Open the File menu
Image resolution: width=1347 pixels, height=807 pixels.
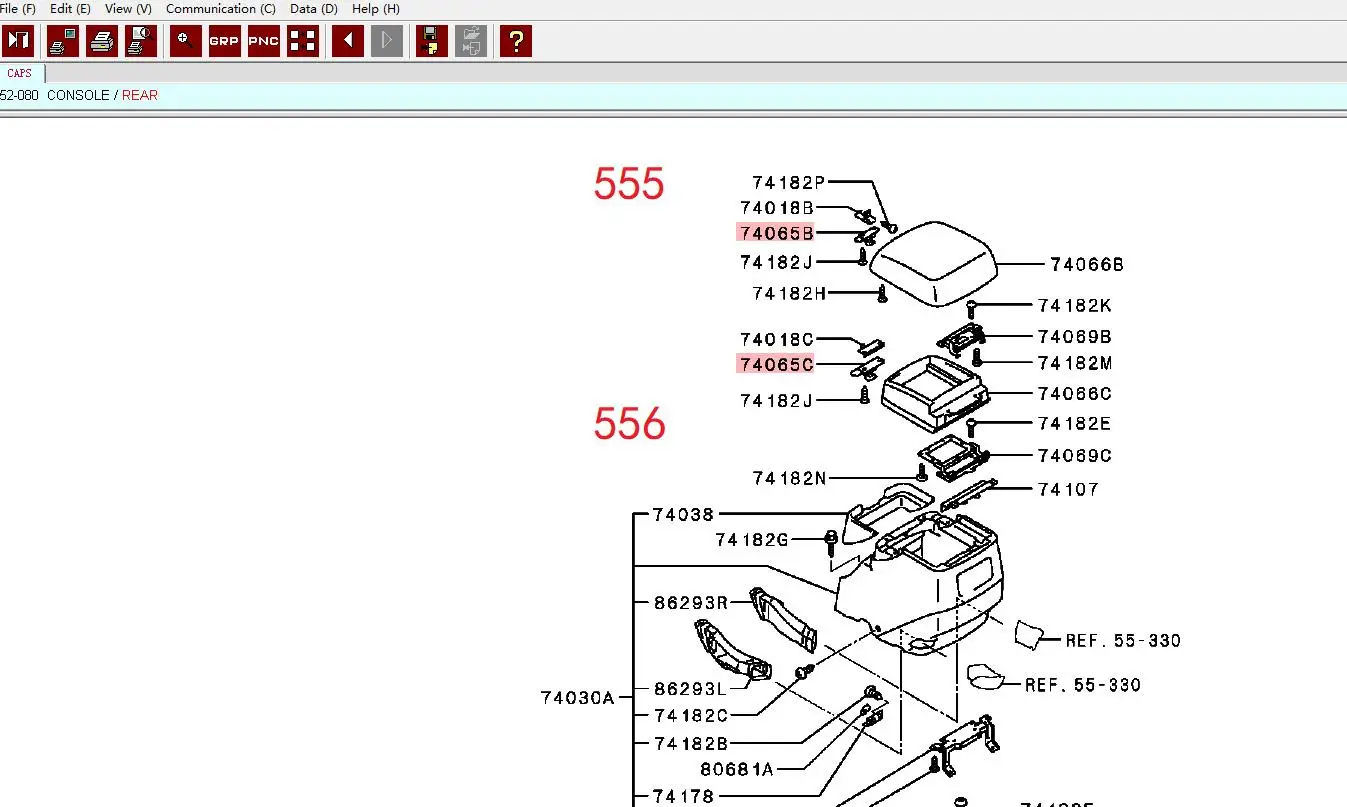18,9
